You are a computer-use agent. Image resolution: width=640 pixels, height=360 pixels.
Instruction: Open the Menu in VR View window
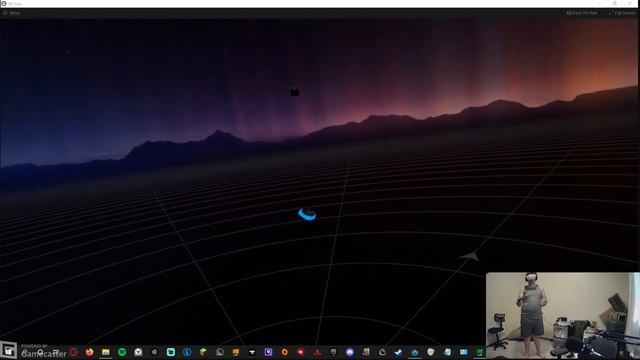pos(11,13)
